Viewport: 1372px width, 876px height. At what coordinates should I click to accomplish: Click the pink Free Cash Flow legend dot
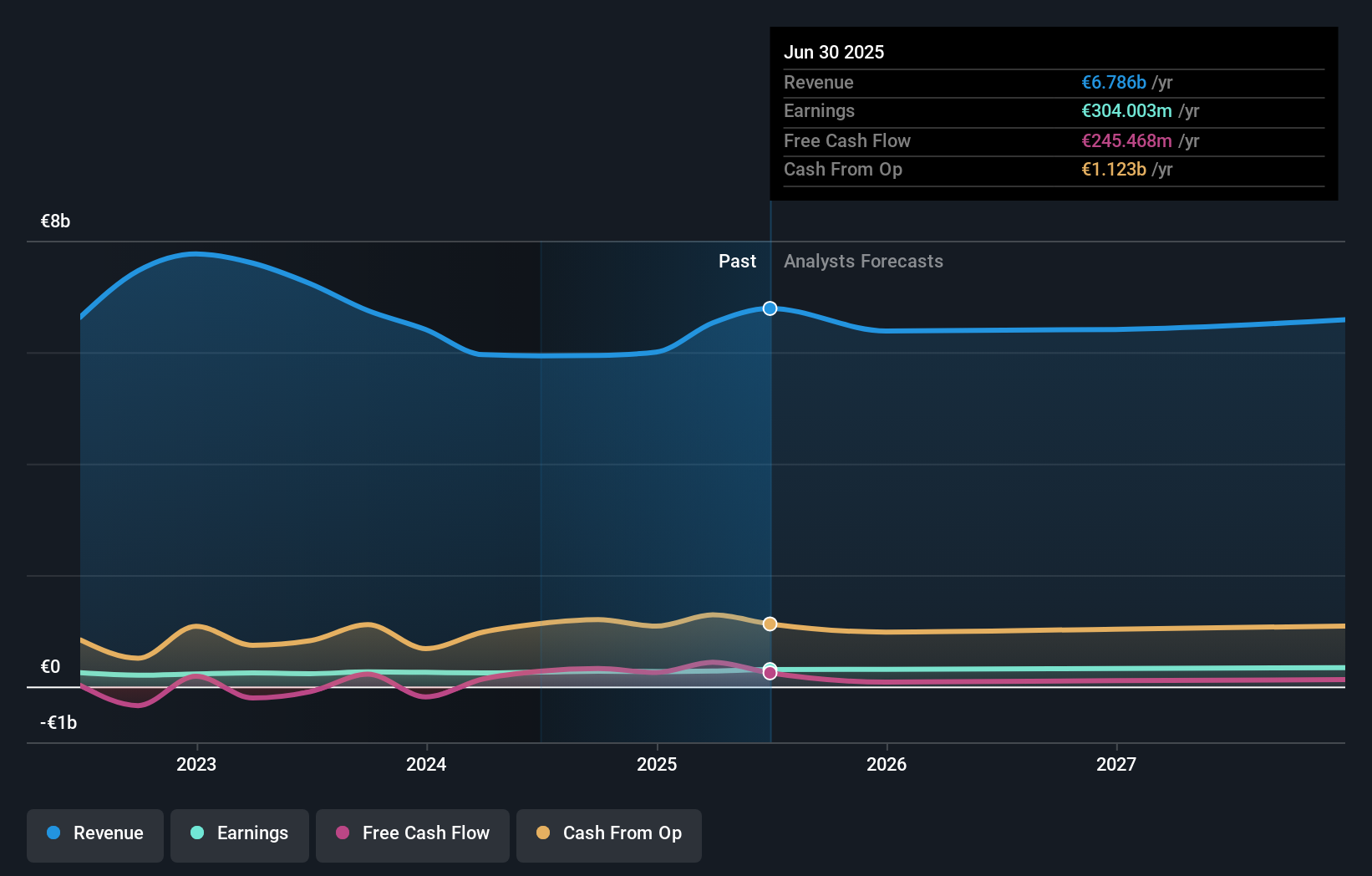pos(341,833)
